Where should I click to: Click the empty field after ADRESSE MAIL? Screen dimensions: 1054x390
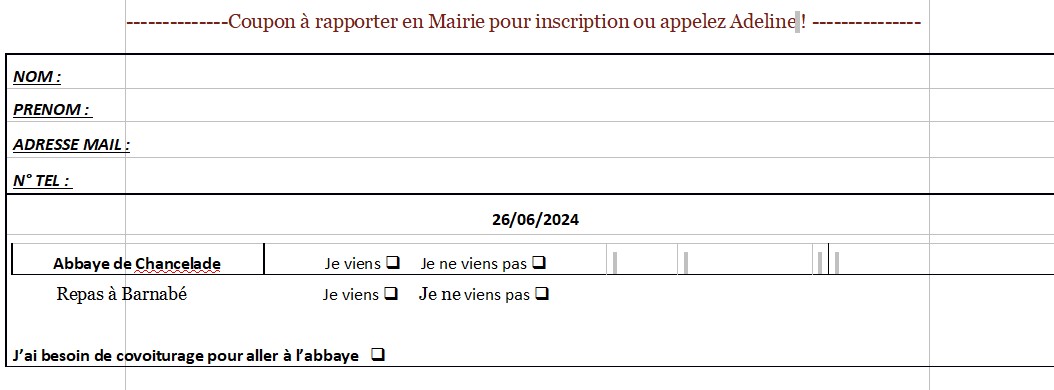pyautogui.click(x=527, y=140)
